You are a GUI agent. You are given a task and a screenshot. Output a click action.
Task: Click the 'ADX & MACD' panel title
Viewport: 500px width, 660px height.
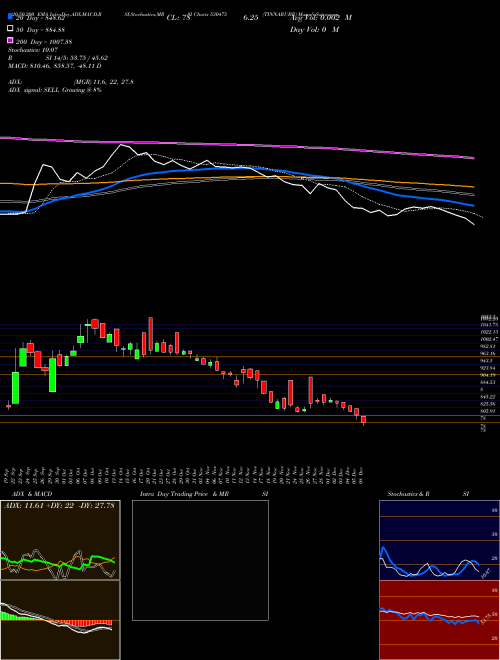point(32,494)
